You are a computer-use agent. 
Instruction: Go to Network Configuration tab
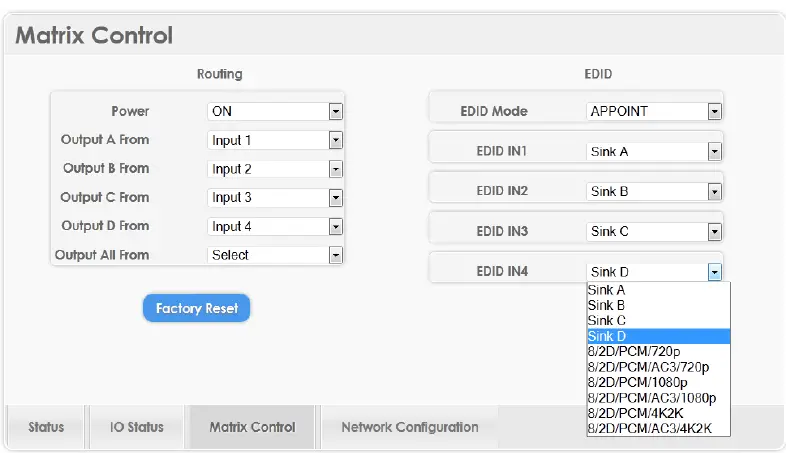tap(409, 427)
